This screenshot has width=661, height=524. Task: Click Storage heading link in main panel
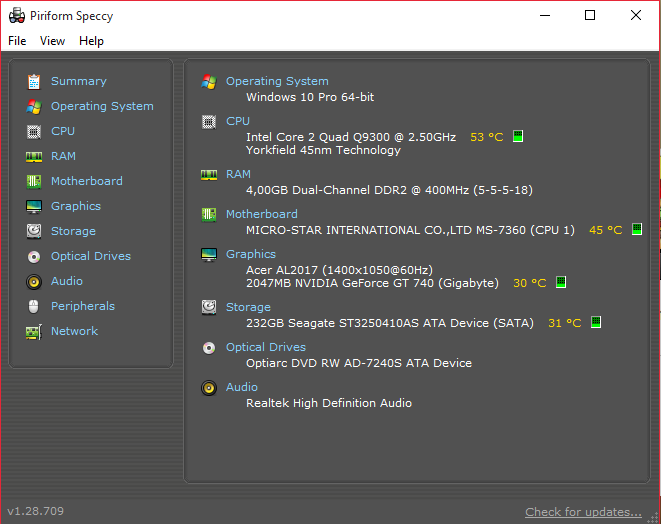(248, 307)
